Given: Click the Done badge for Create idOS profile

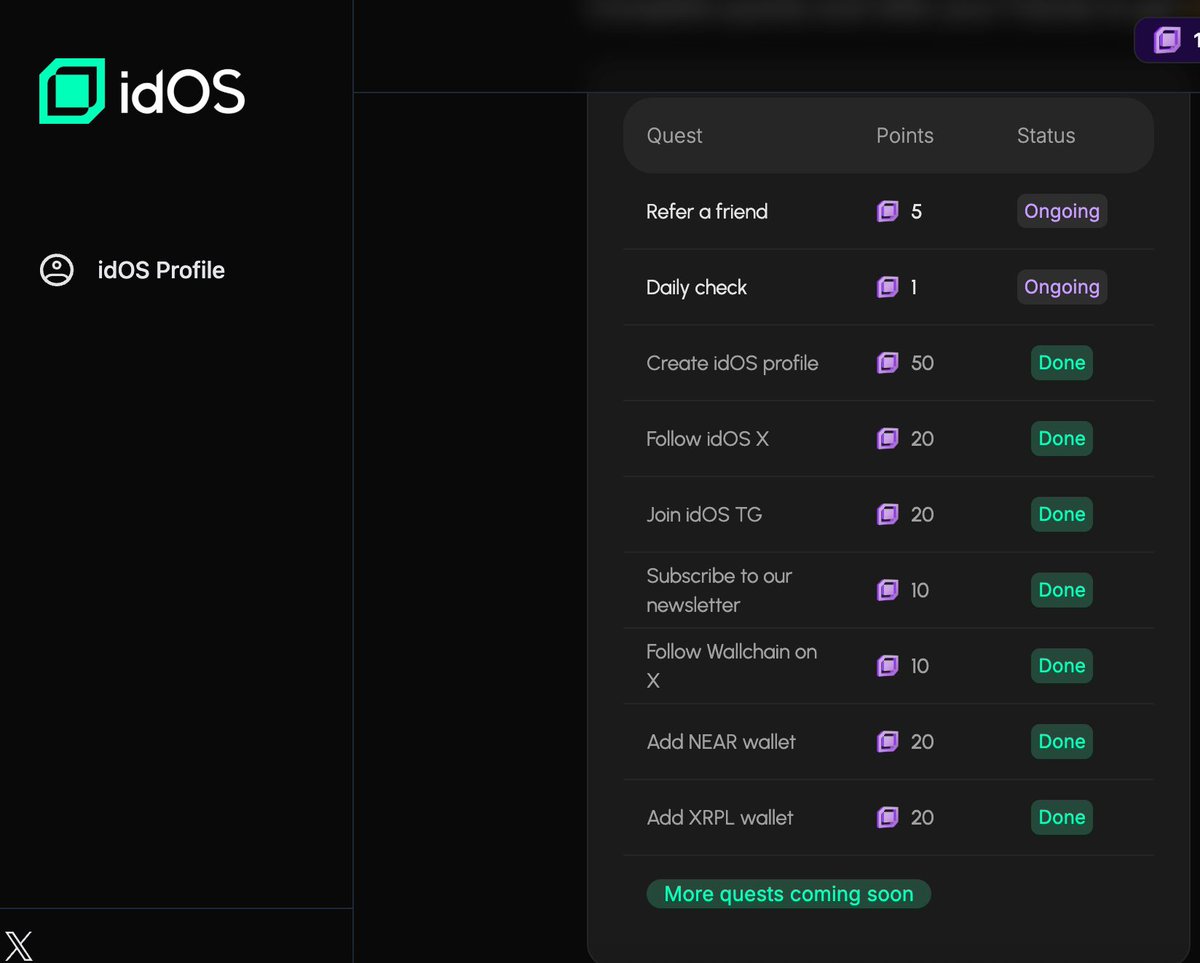Looking at the screenshot, I should click(x=1062, y=363).
